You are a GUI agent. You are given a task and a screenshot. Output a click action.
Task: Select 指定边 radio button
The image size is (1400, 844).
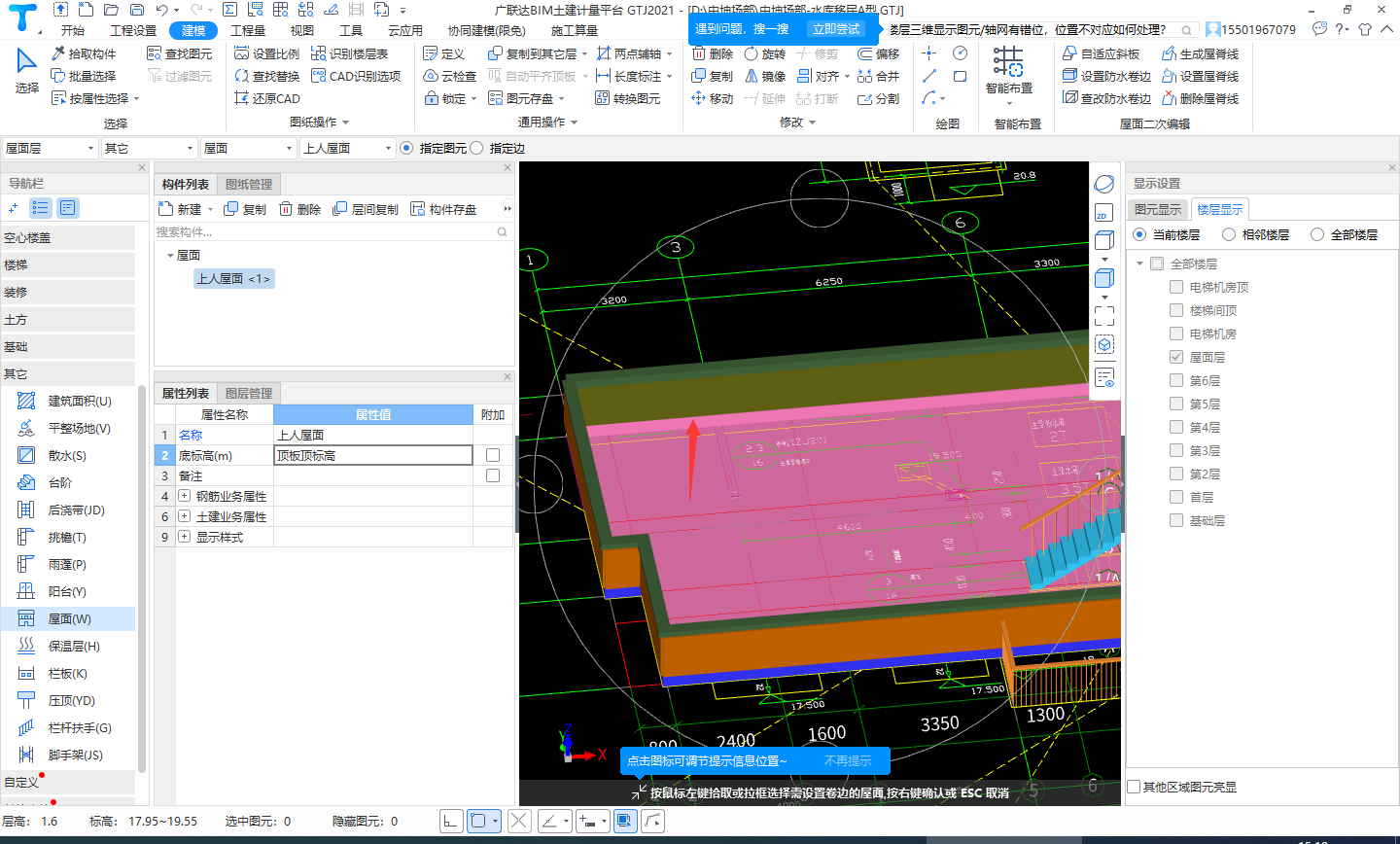tap(476, 148)
